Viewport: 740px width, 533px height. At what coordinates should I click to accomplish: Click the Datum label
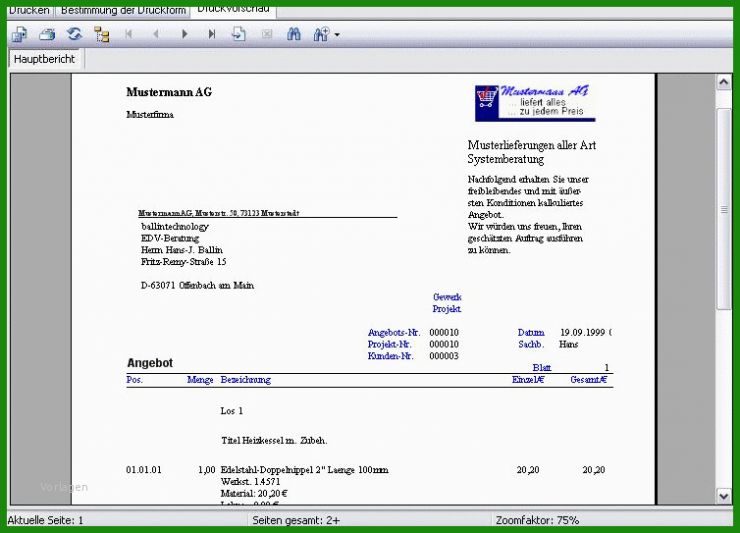[531, 332]
